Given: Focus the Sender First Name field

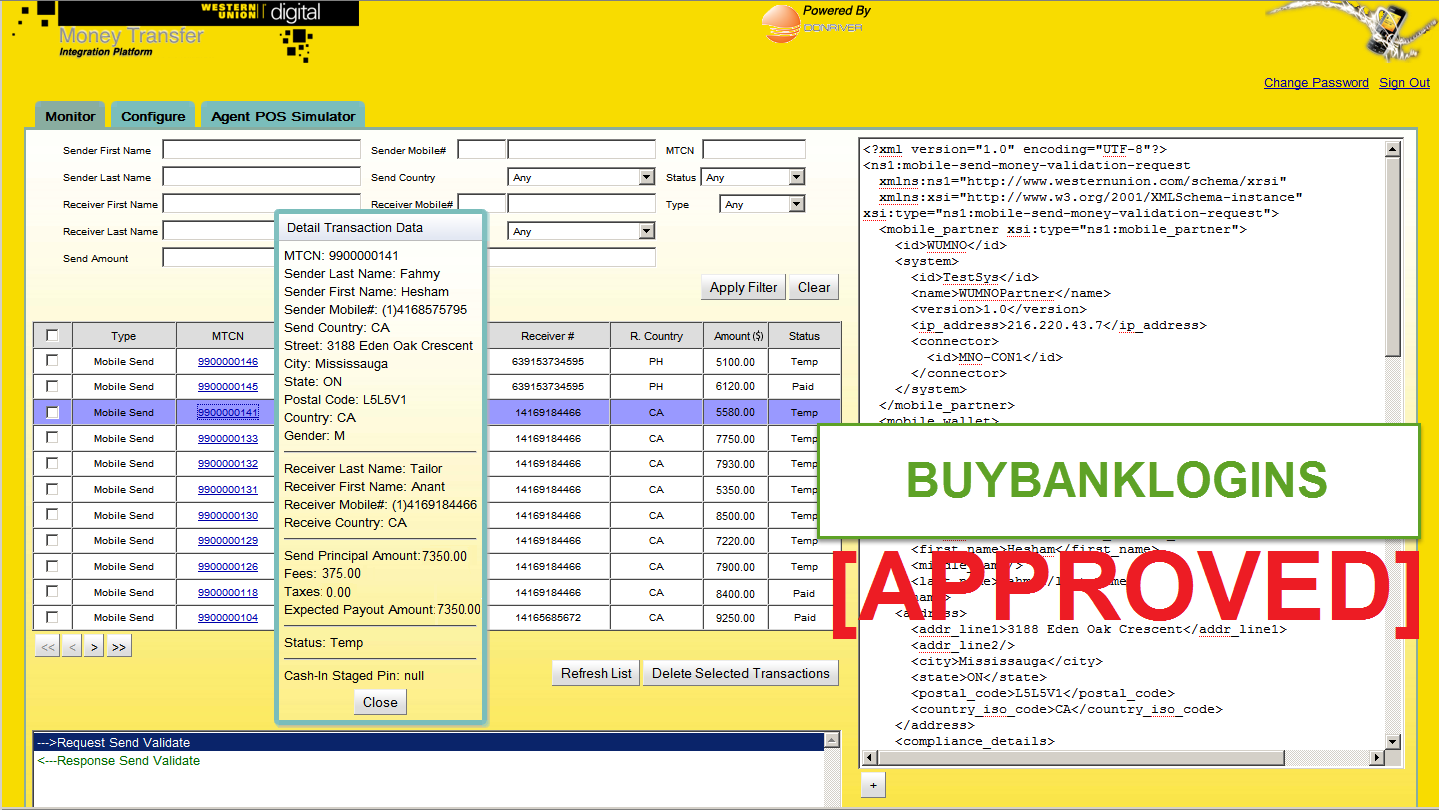Looking at the screenshot, I should pyautogui.click(x=261, y=150).
